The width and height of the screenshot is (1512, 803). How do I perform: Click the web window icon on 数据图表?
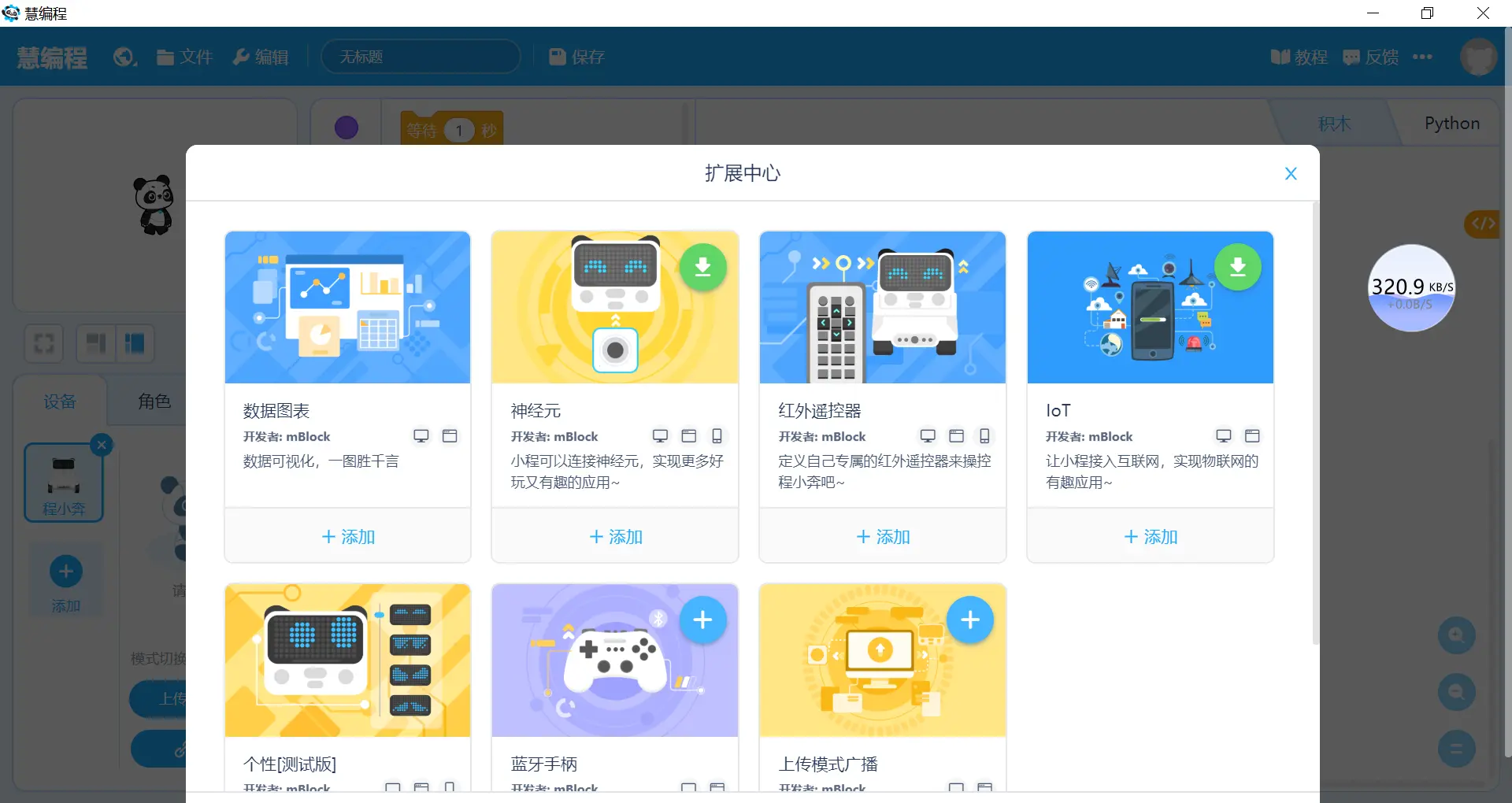(x=450, y=436)
